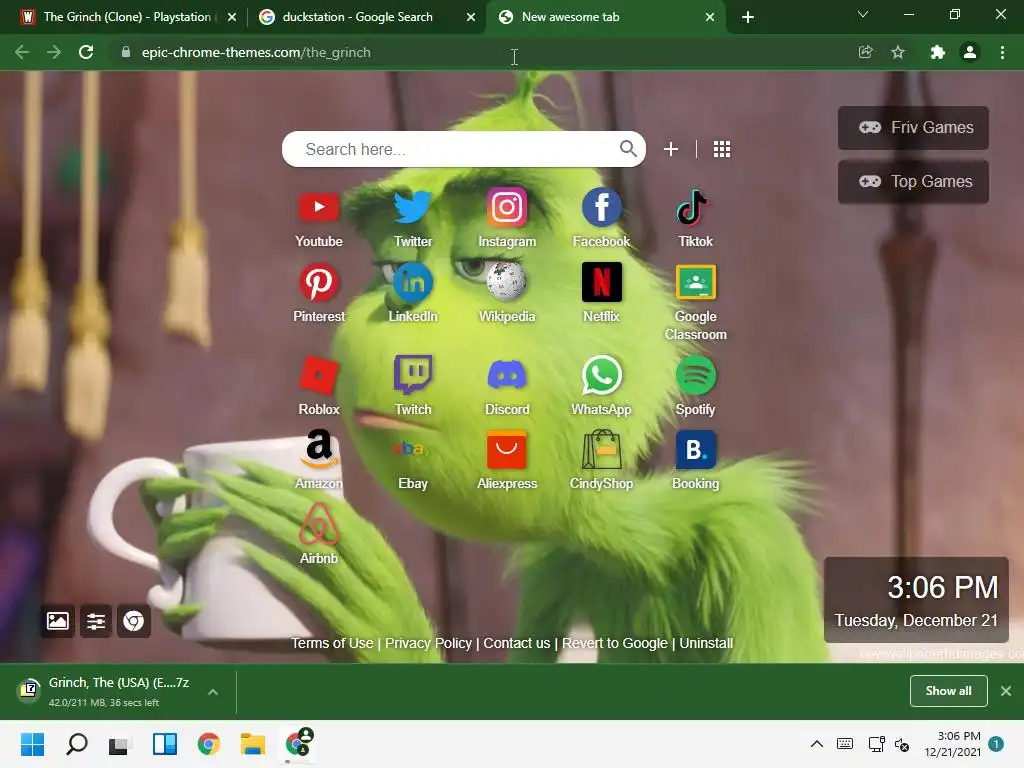The width and height of the screenshot is (1024, 768).
Task: Open Top Games button
Action: tap(913, 181)
